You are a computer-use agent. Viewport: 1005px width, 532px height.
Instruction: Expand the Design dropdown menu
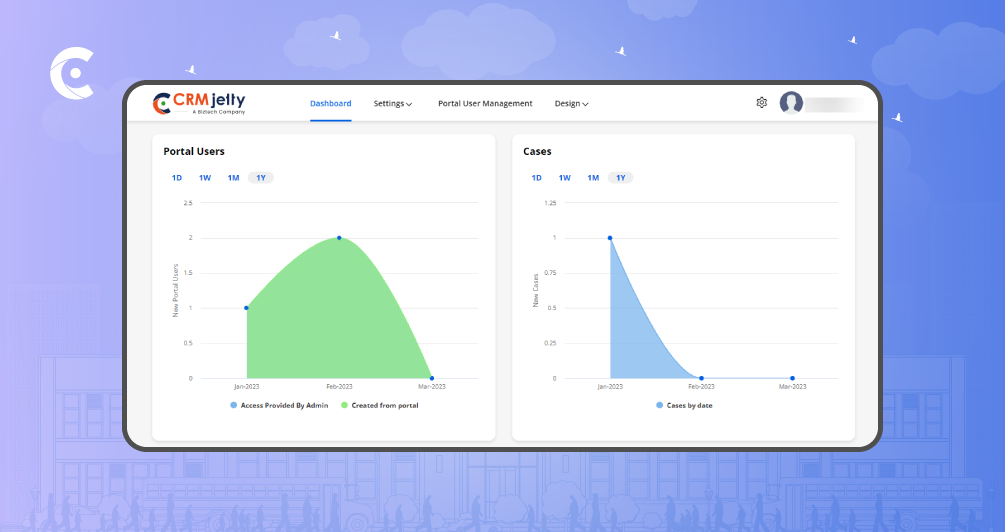tap(571, 104)
